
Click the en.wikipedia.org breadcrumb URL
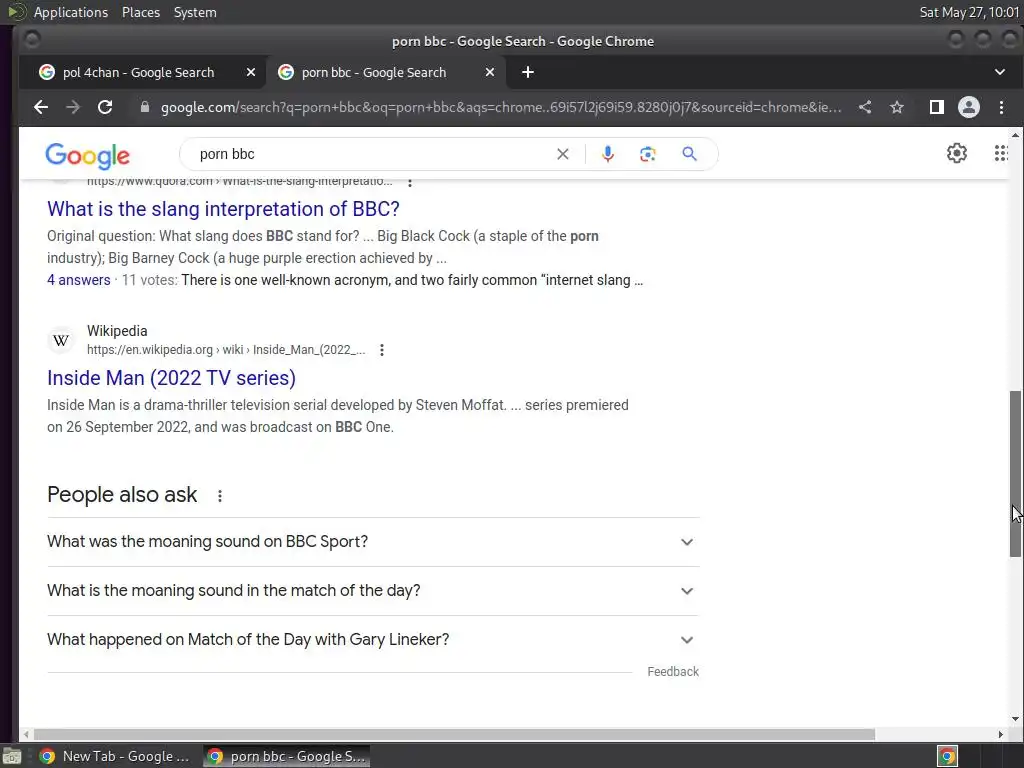(226, 350)
